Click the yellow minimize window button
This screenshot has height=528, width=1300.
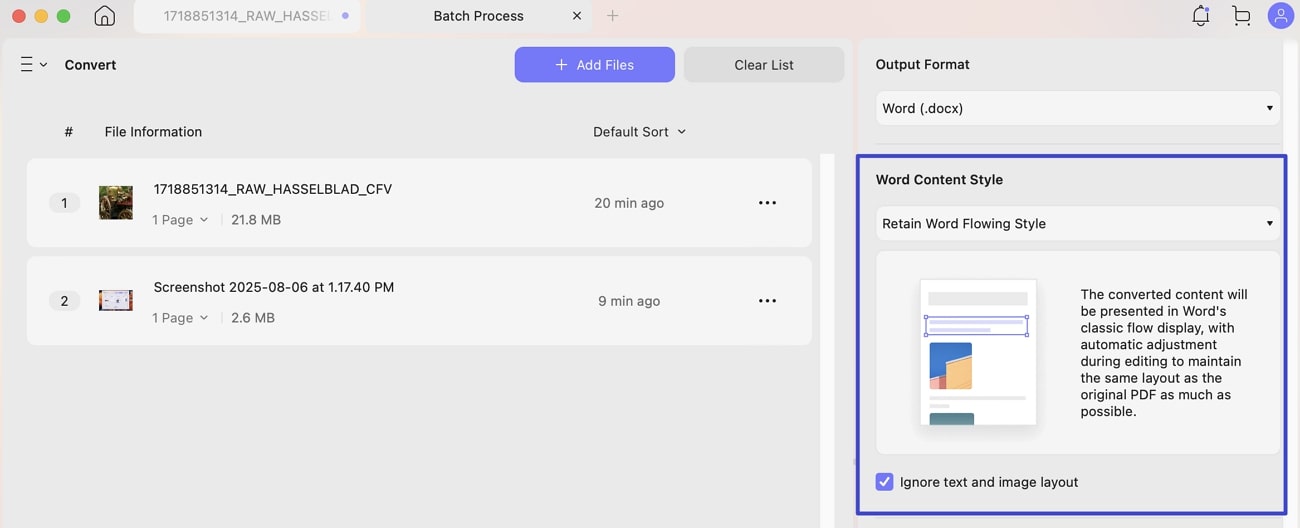40,16
